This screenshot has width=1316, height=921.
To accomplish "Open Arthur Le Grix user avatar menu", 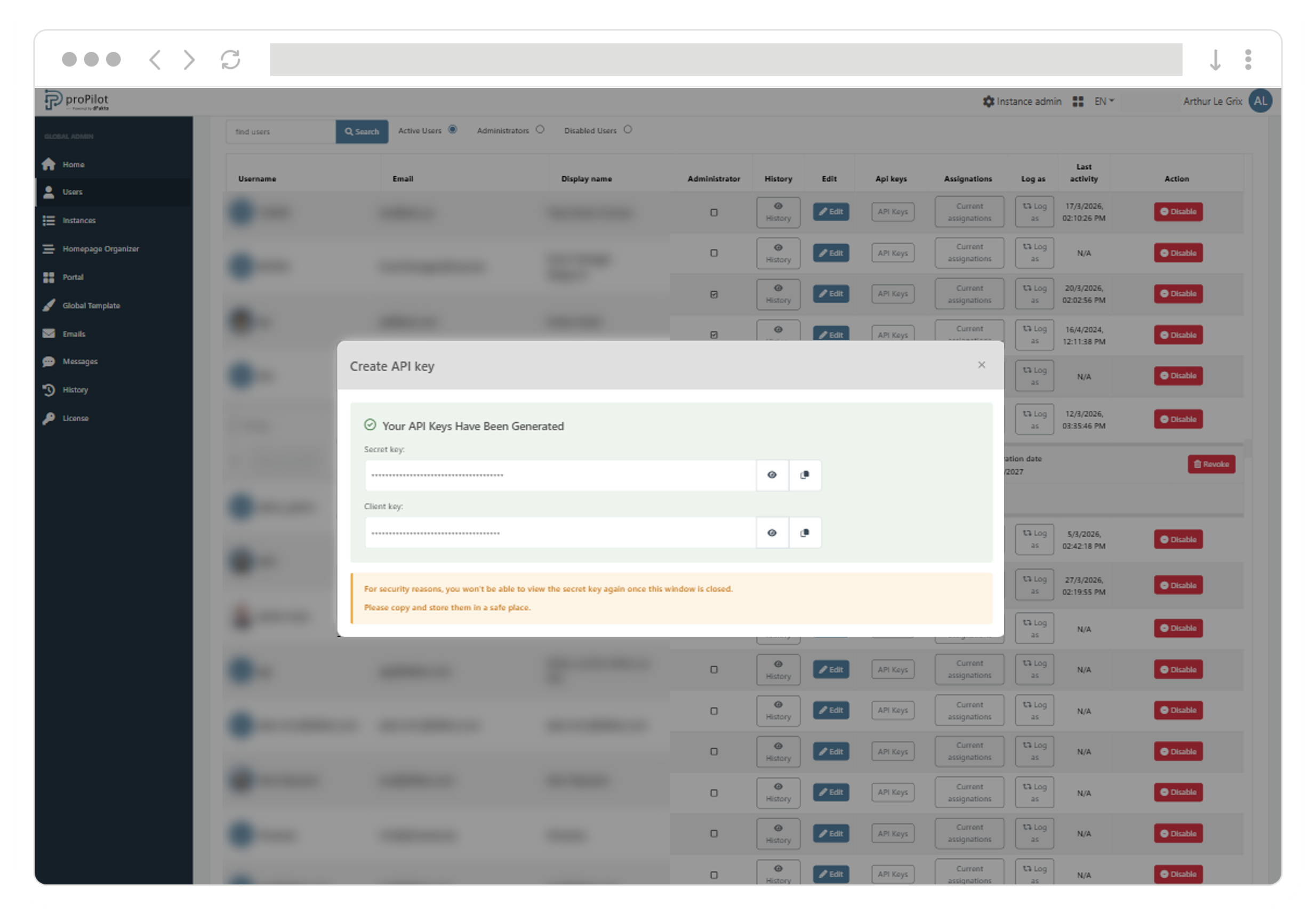I will pyautogui.click(x=1261, y=101).
